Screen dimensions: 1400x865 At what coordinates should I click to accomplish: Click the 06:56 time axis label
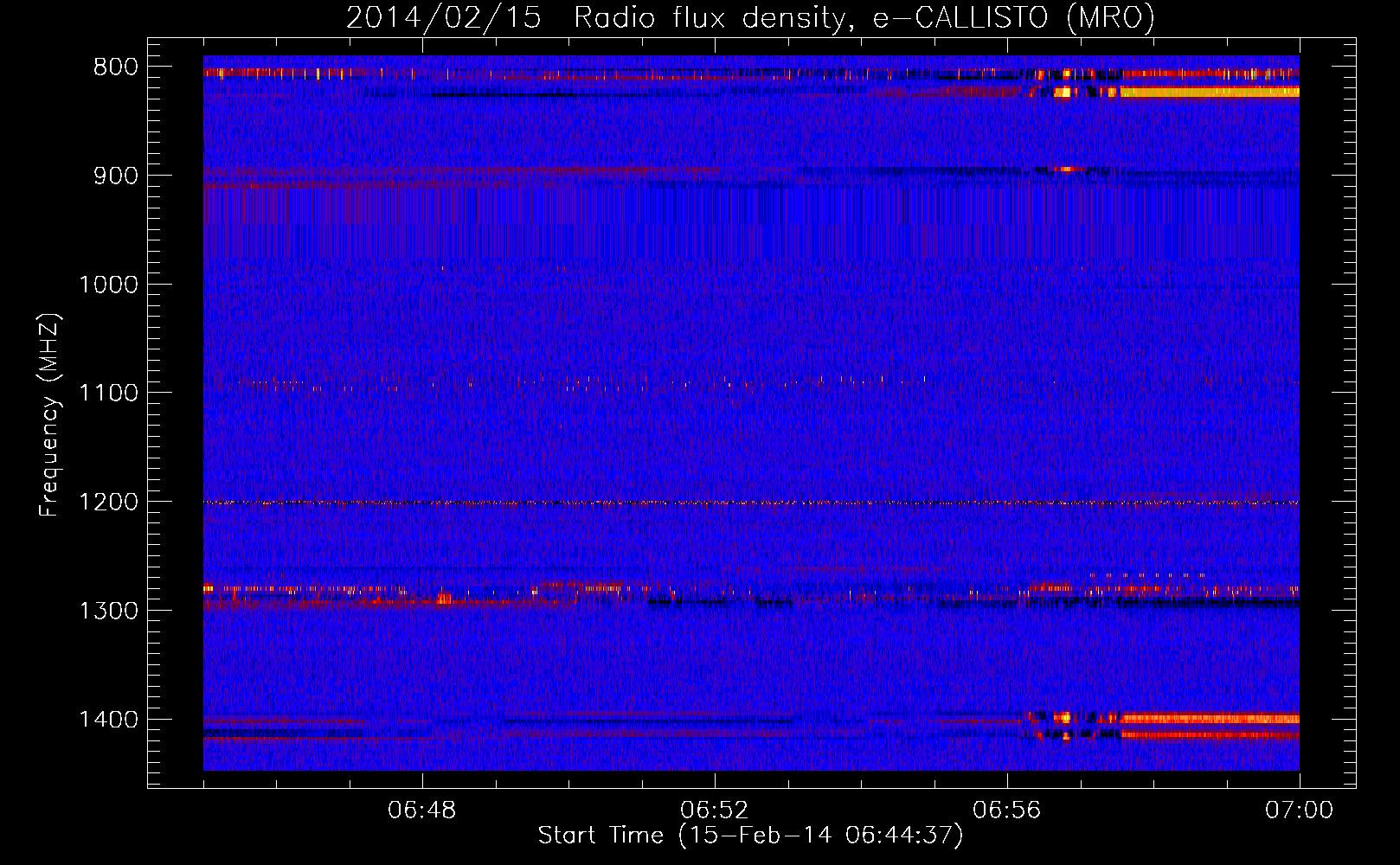click(1007, 811)
